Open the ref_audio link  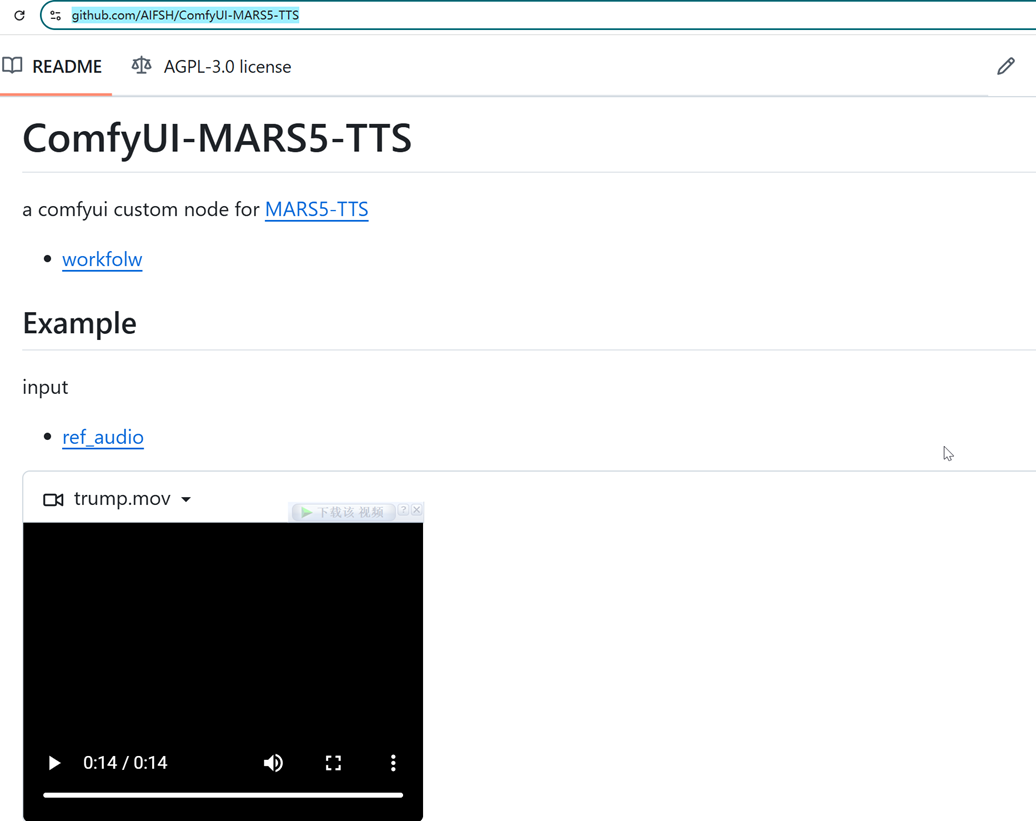tap(103, 437)
